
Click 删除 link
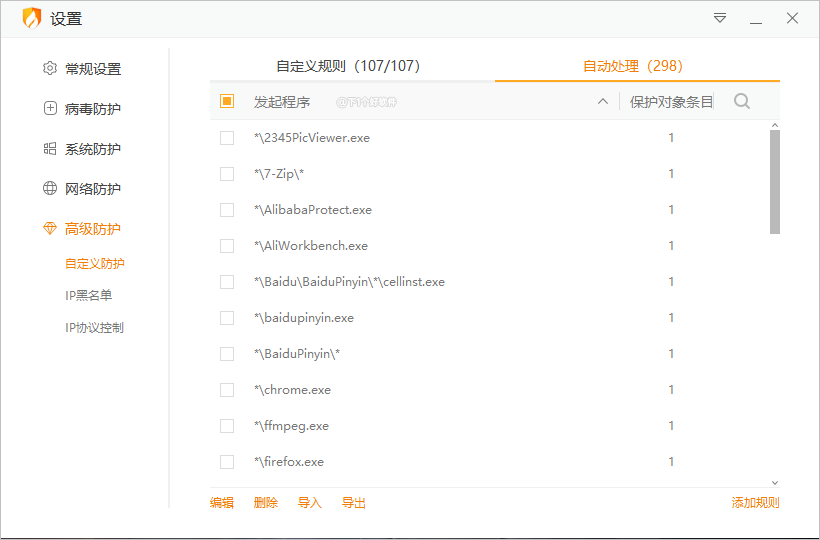click(266, 503)
